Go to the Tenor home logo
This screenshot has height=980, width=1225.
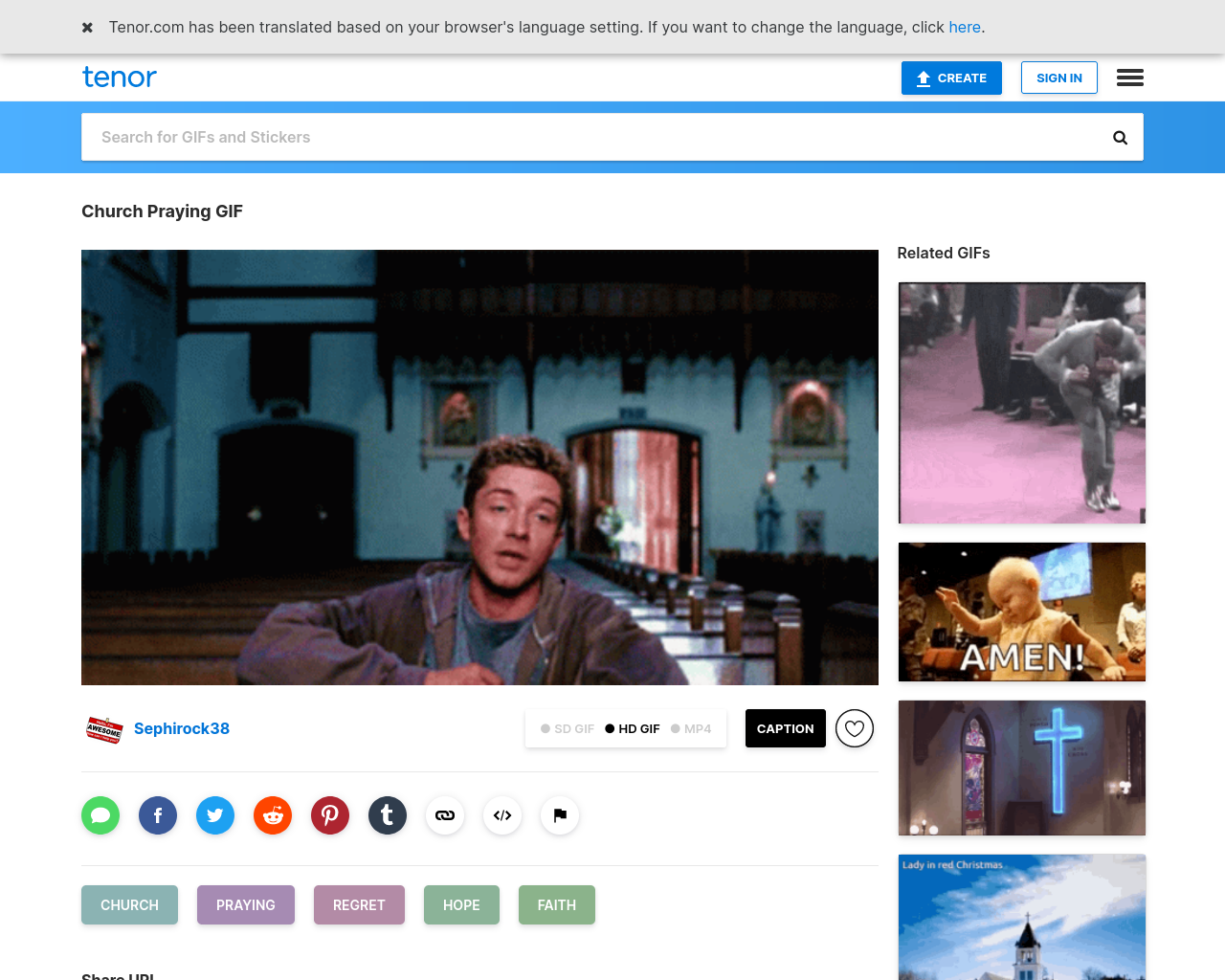coord(120,78)
